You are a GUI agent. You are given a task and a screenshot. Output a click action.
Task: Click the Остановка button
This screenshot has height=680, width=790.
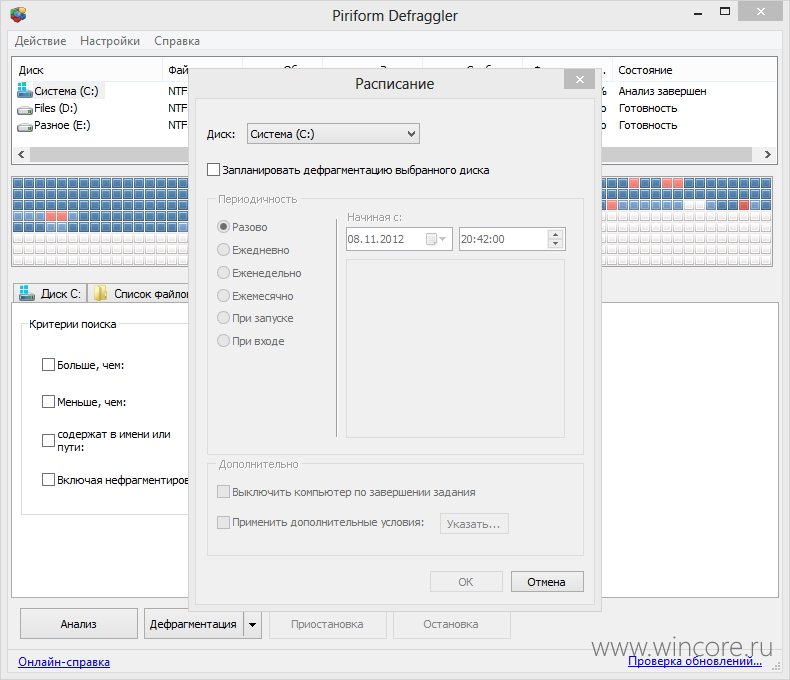pyautogui.click(x=451, y=625)
